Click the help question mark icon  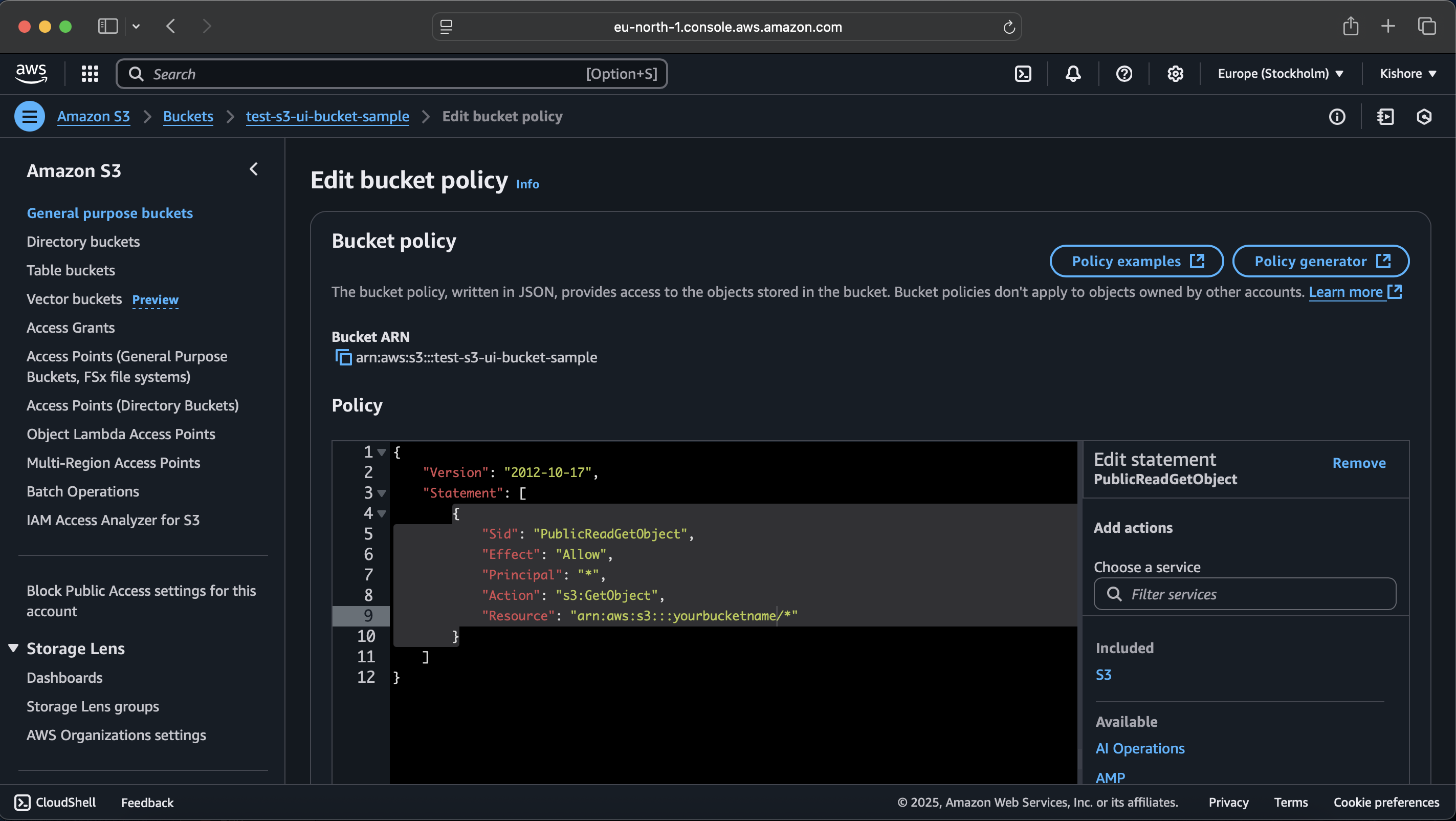click(x=1123, y=74)
